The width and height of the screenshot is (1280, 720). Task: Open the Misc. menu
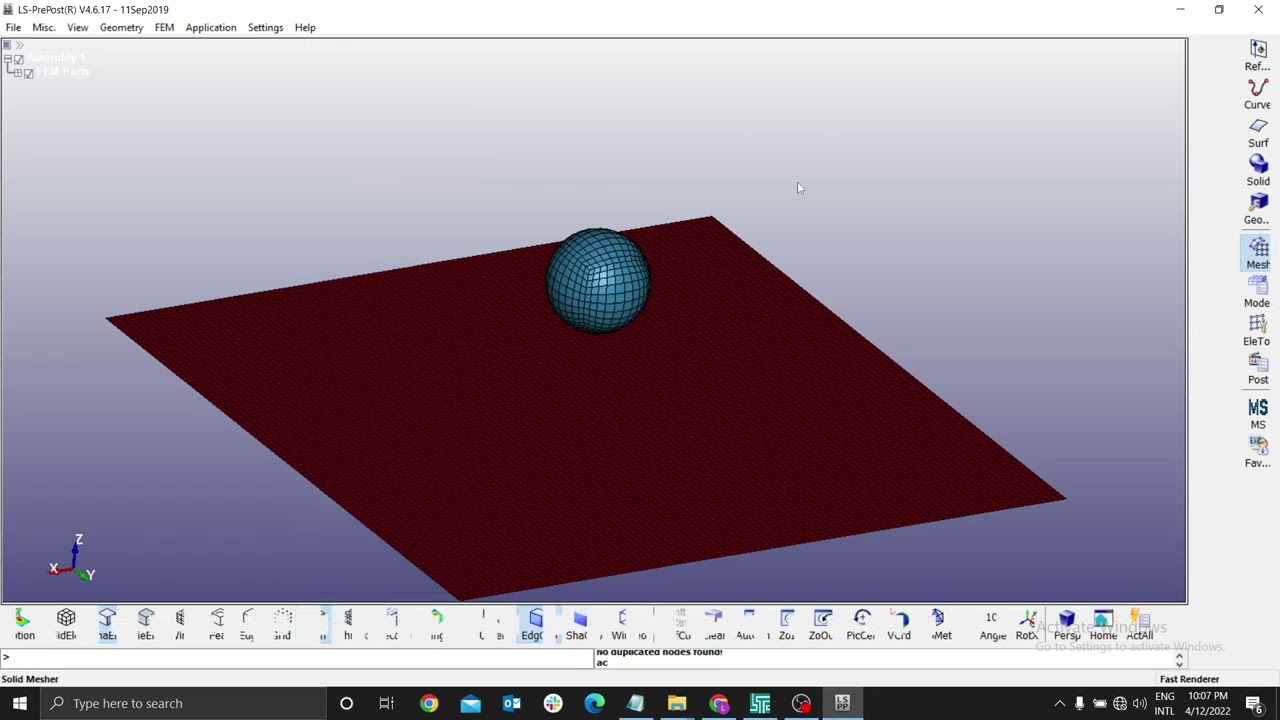[x=44, y=28]
